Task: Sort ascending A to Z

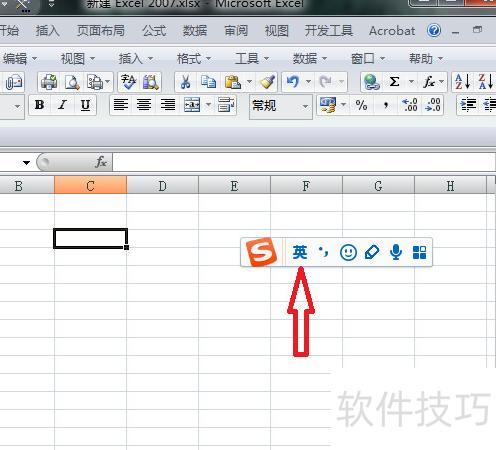Action: [x=463, y=82]
